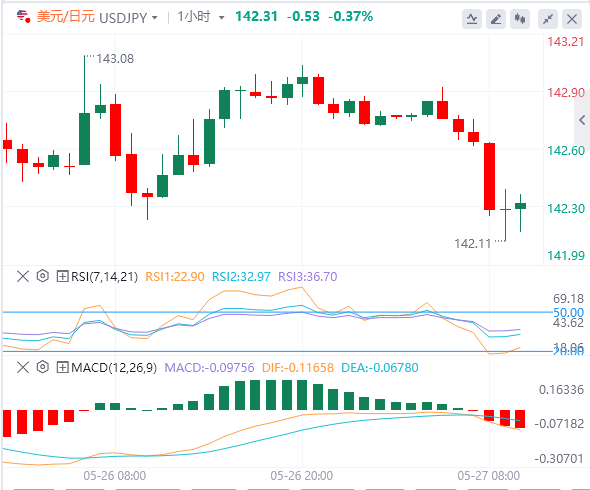Remove the MACD indicator panel
Image resolution: width=590 pixels, height=490 pixels.
pos(23,367)
